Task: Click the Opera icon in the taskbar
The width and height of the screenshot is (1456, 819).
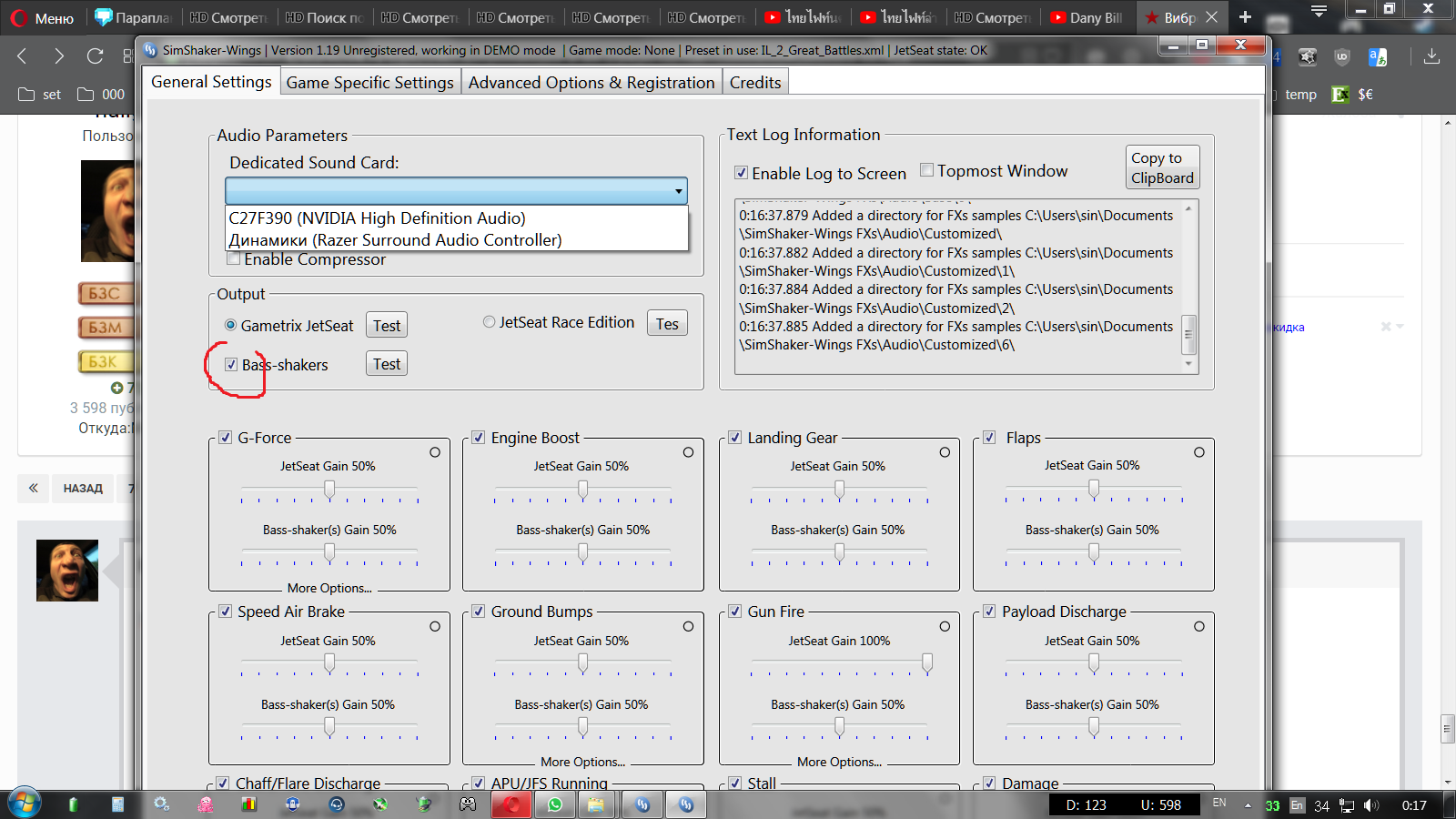Action: coord(512,804)
